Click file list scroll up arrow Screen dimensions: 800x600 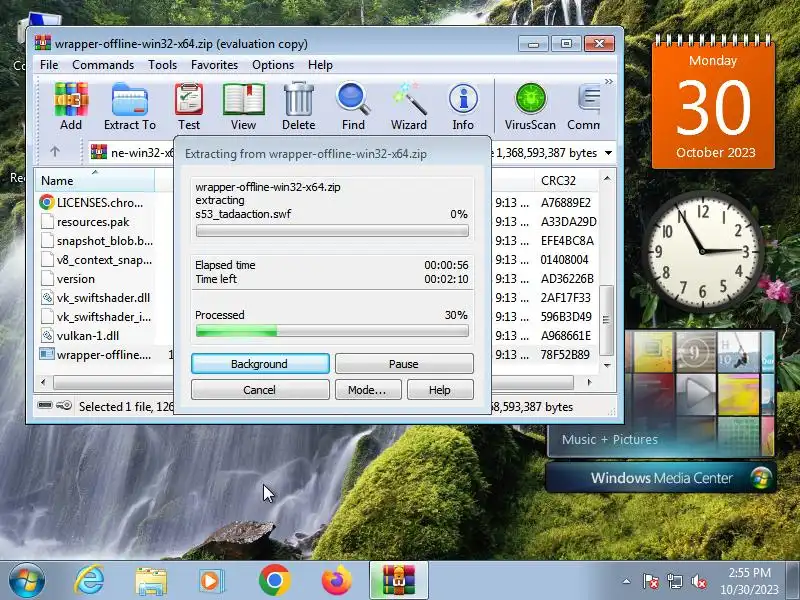[x=607, y=178]
